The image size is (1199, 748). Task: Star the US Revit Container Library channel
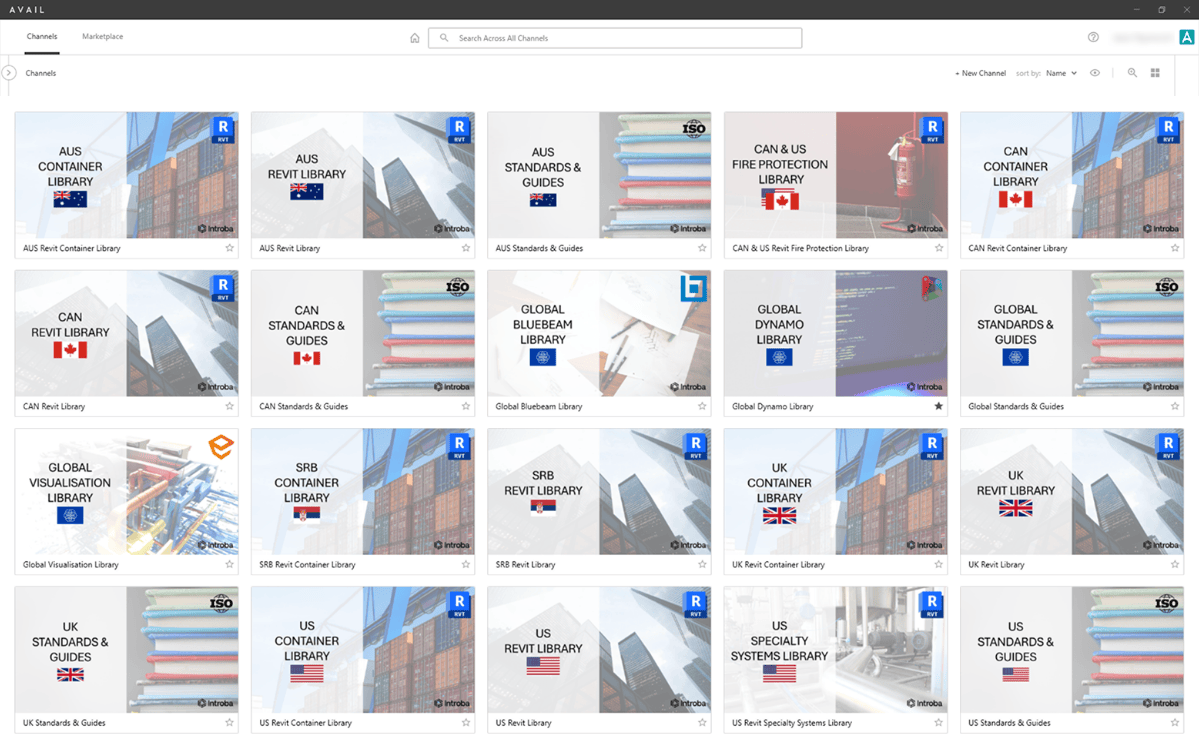(x=466, y=723)
